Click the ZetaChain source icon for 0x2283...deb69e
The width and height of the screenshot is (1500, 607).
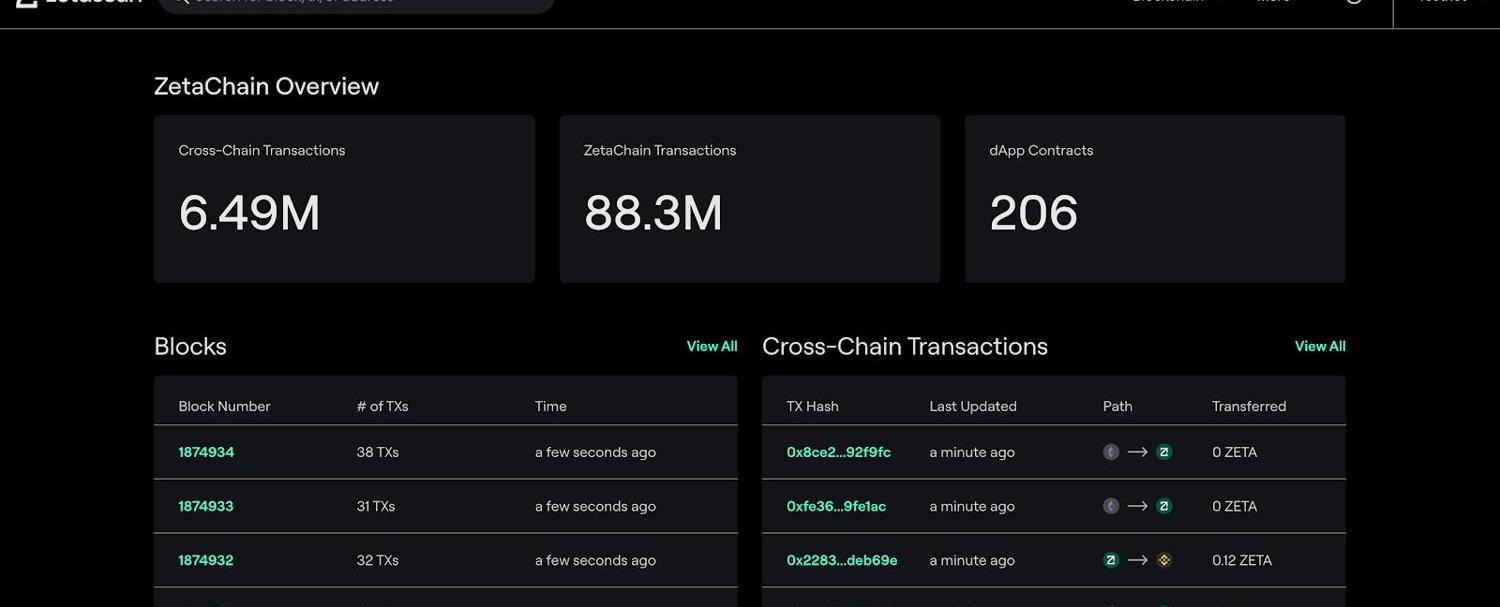coord(1110,560)
